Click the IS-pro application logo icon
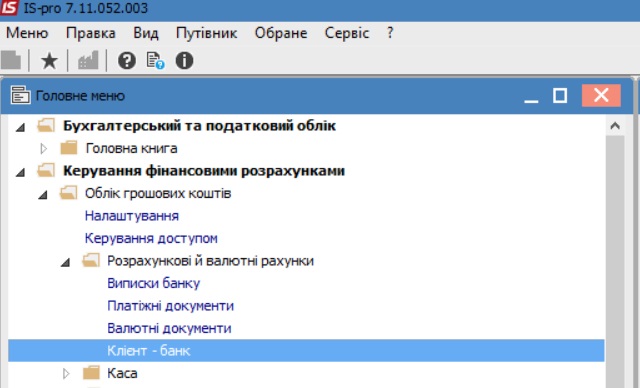 coord(9,8)
